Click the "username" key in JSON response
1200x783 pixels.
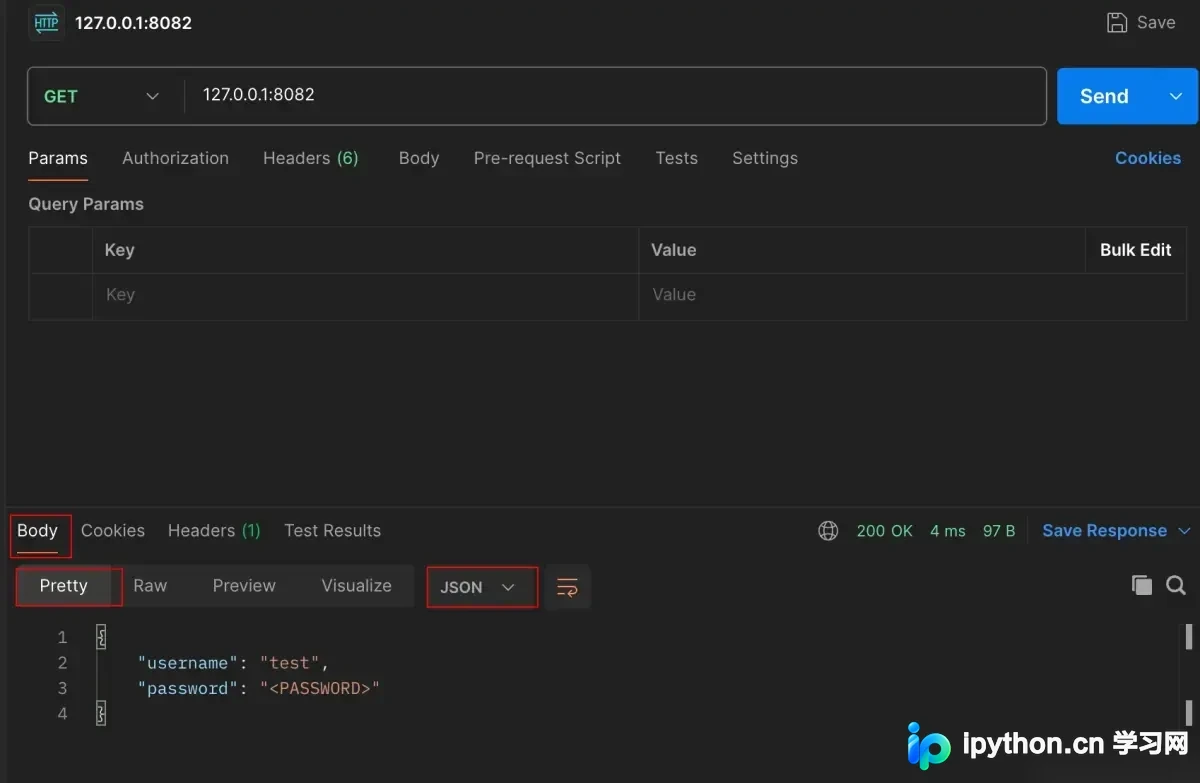(188, 663)
